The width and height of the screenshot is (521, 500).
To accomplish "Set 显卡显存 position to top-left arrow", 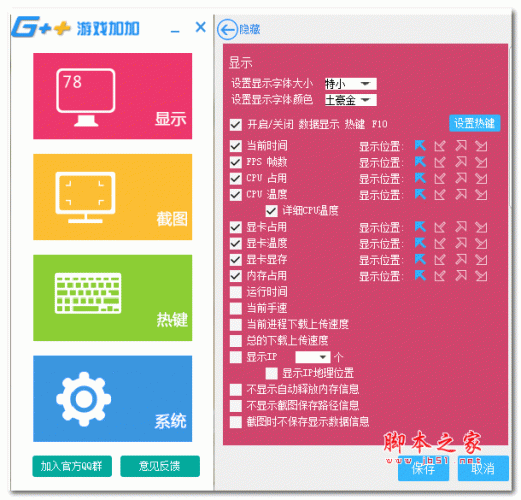I will [420, 259].
